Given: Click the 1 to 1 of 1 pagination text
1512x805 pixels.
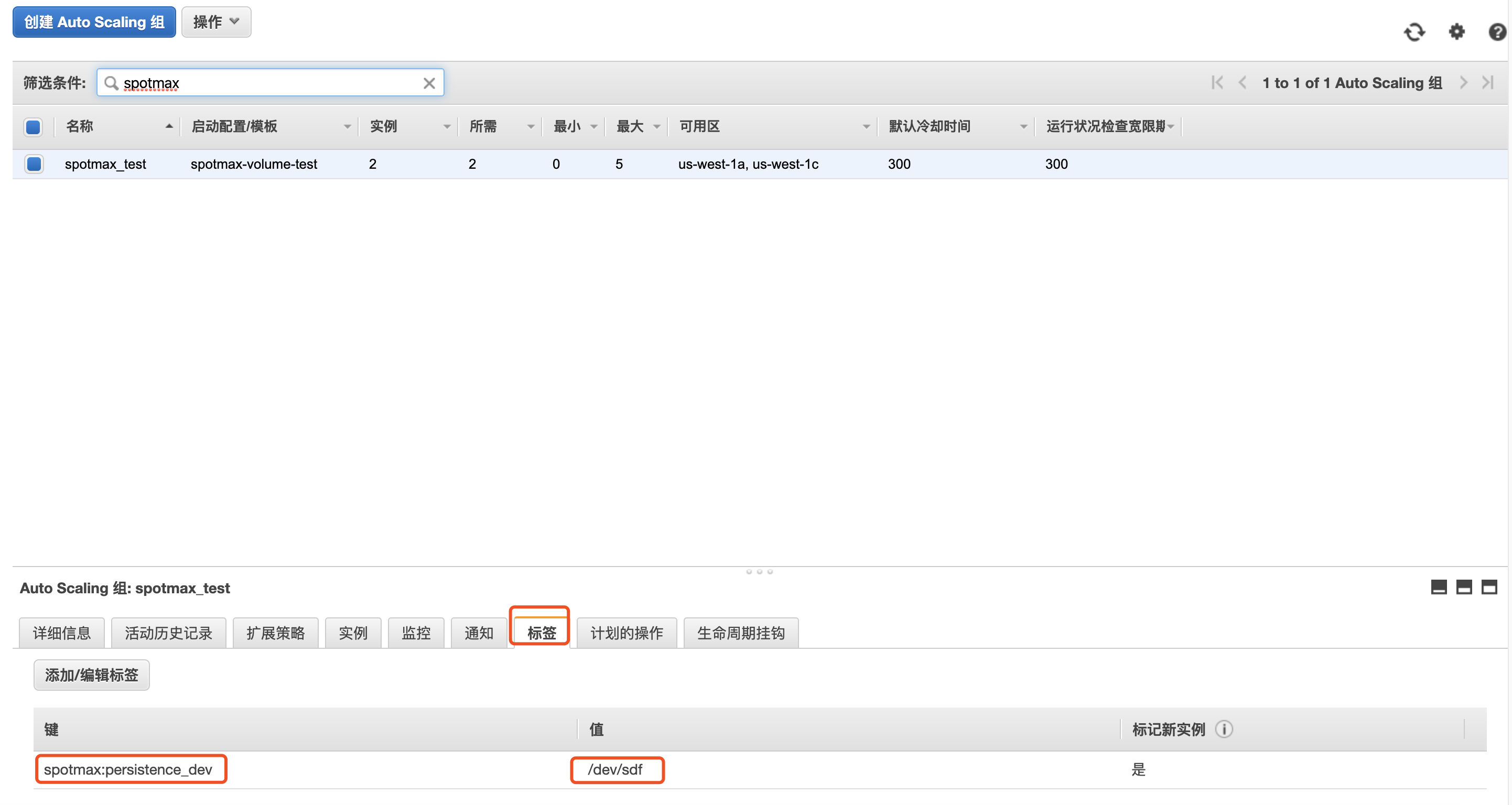Looking at the screenshot, I should (x=1352, y=83).
